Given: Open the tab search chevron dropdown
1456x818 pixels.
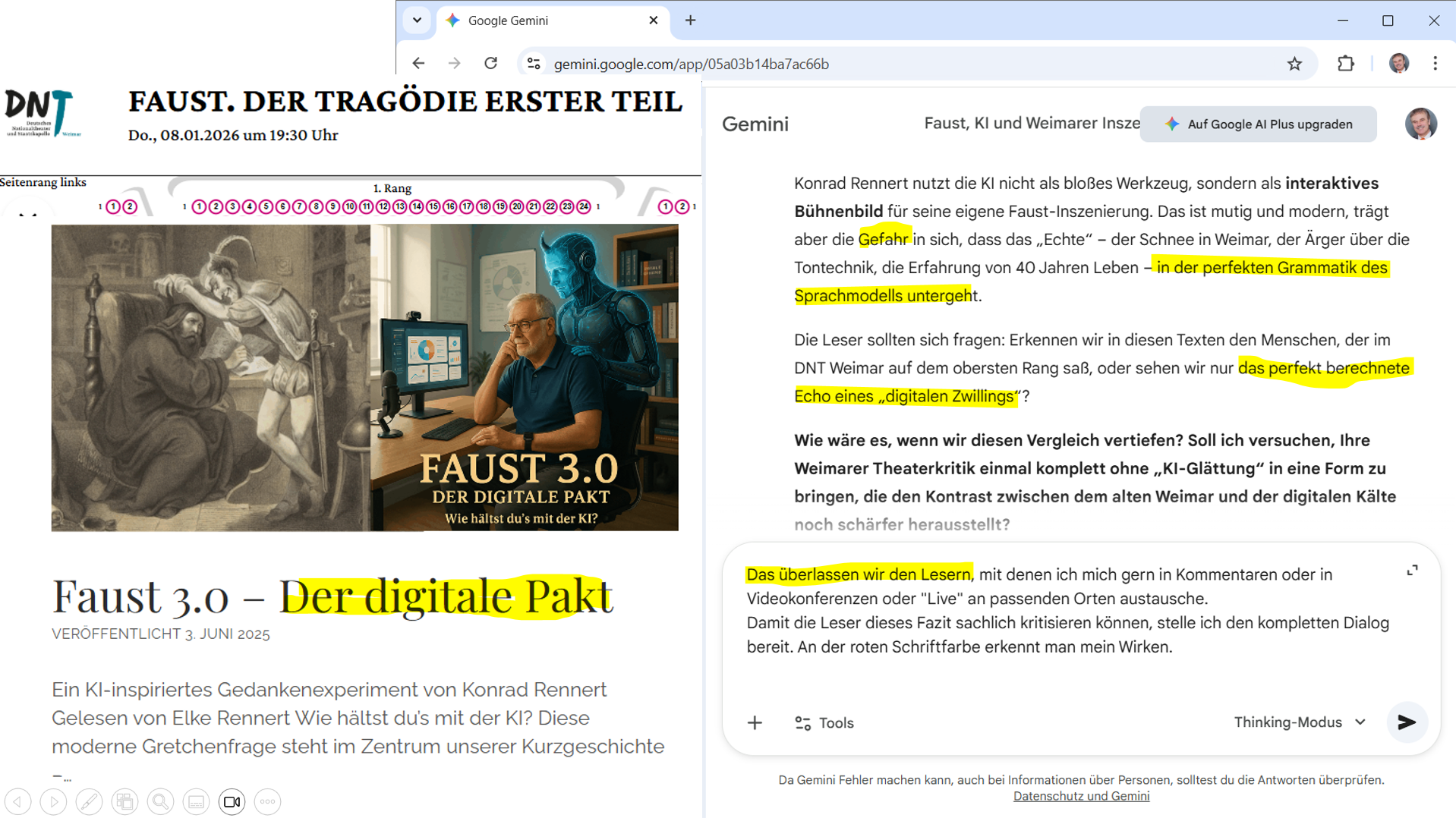Looking at the screenshot, I should (x=417, y=20).
